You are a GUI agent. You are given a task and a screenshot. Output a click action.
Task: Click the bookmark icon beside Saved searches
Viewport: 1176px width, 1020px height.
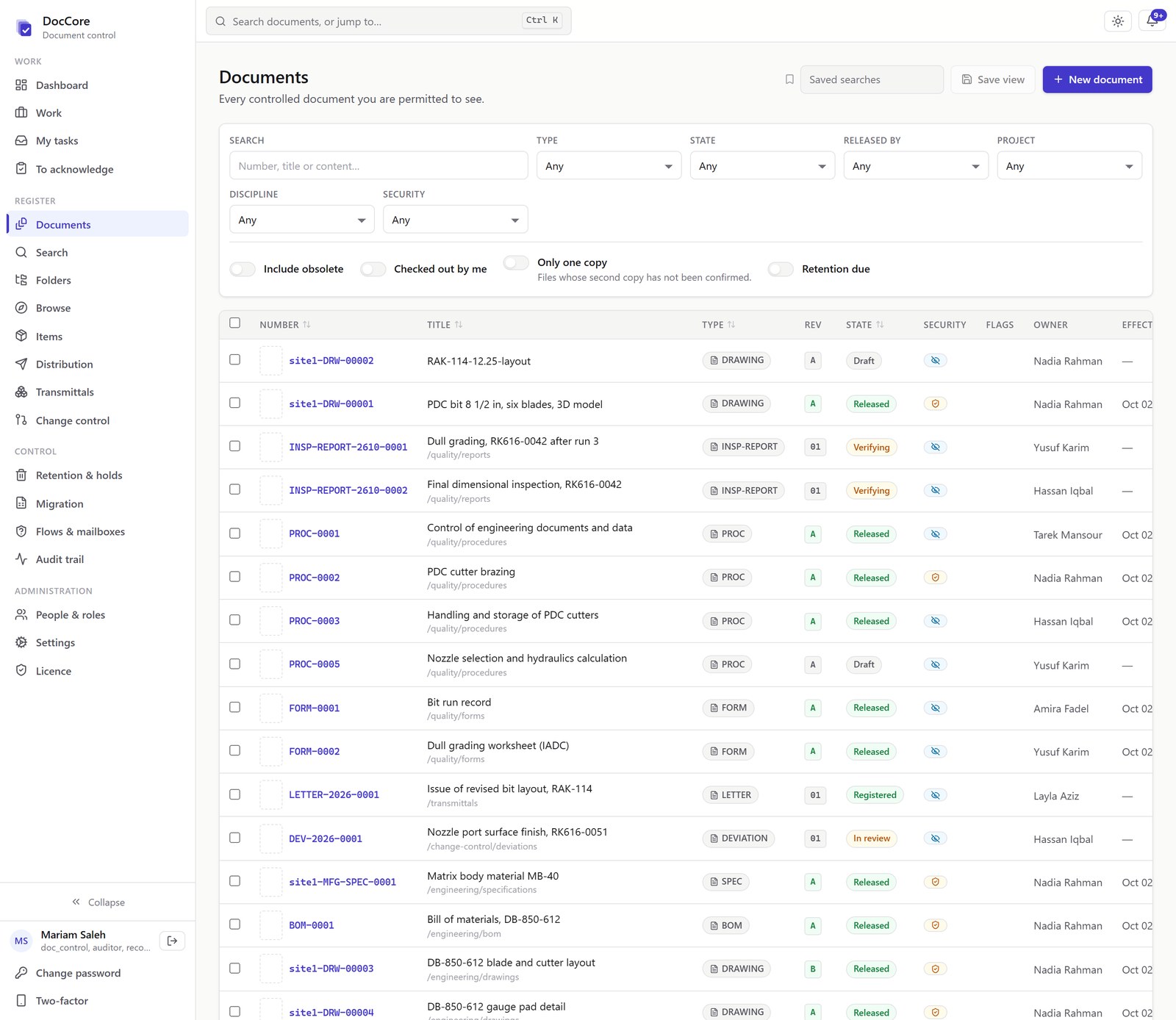point(789,79)
